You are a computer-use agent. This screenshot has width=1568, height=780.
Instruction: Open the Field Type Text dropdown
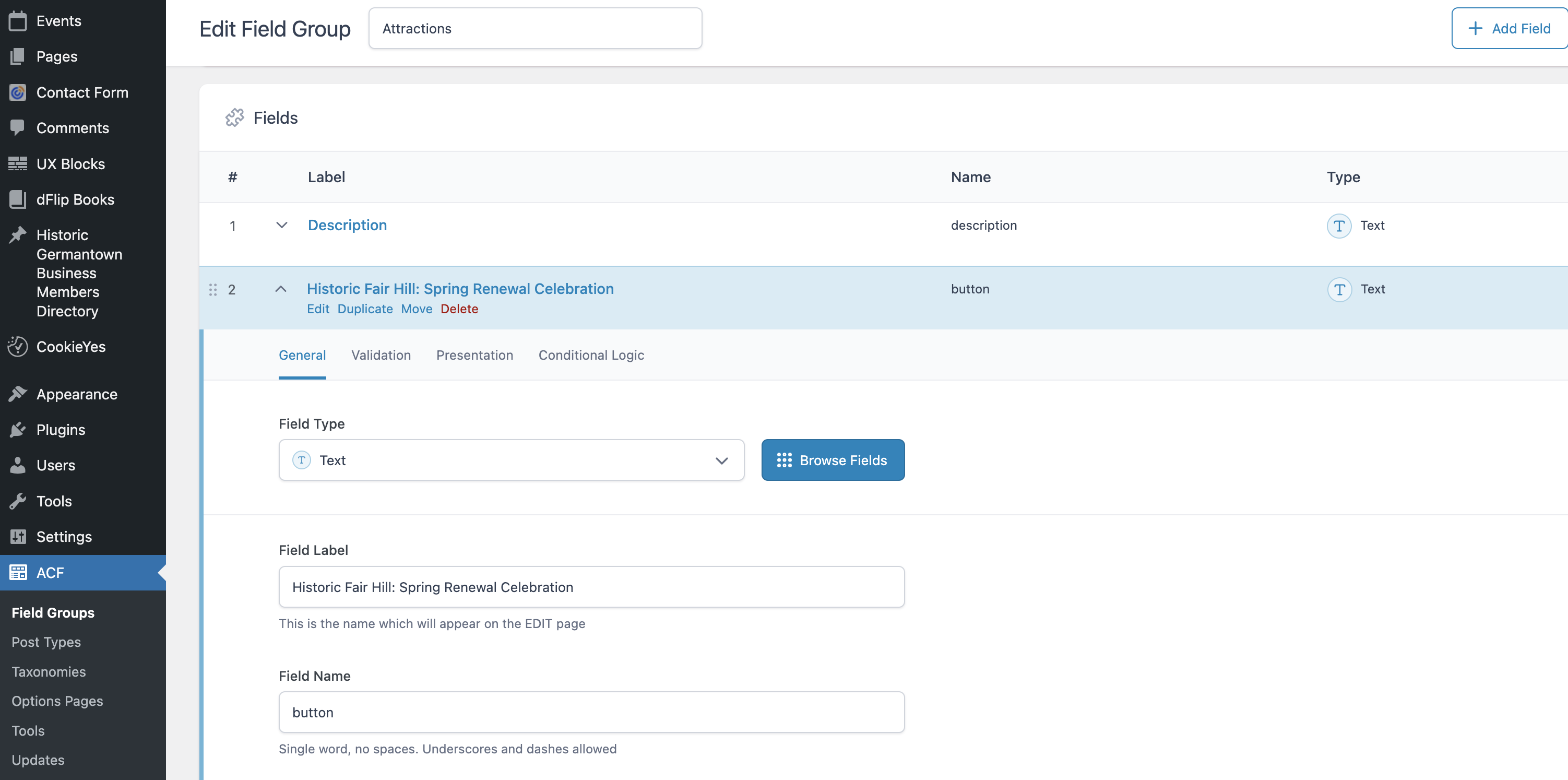pyautogui.click(x=512, y=460)
